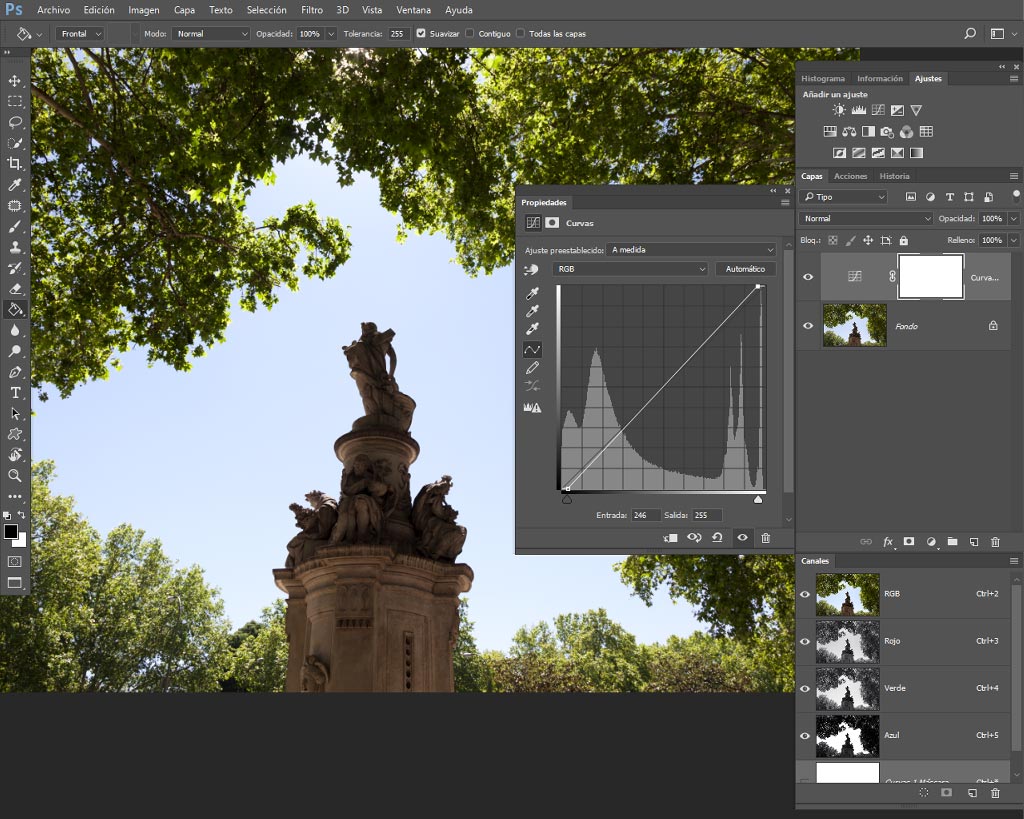Choose the curve point editing tool

pyautogui.click(x=532, y=350)
